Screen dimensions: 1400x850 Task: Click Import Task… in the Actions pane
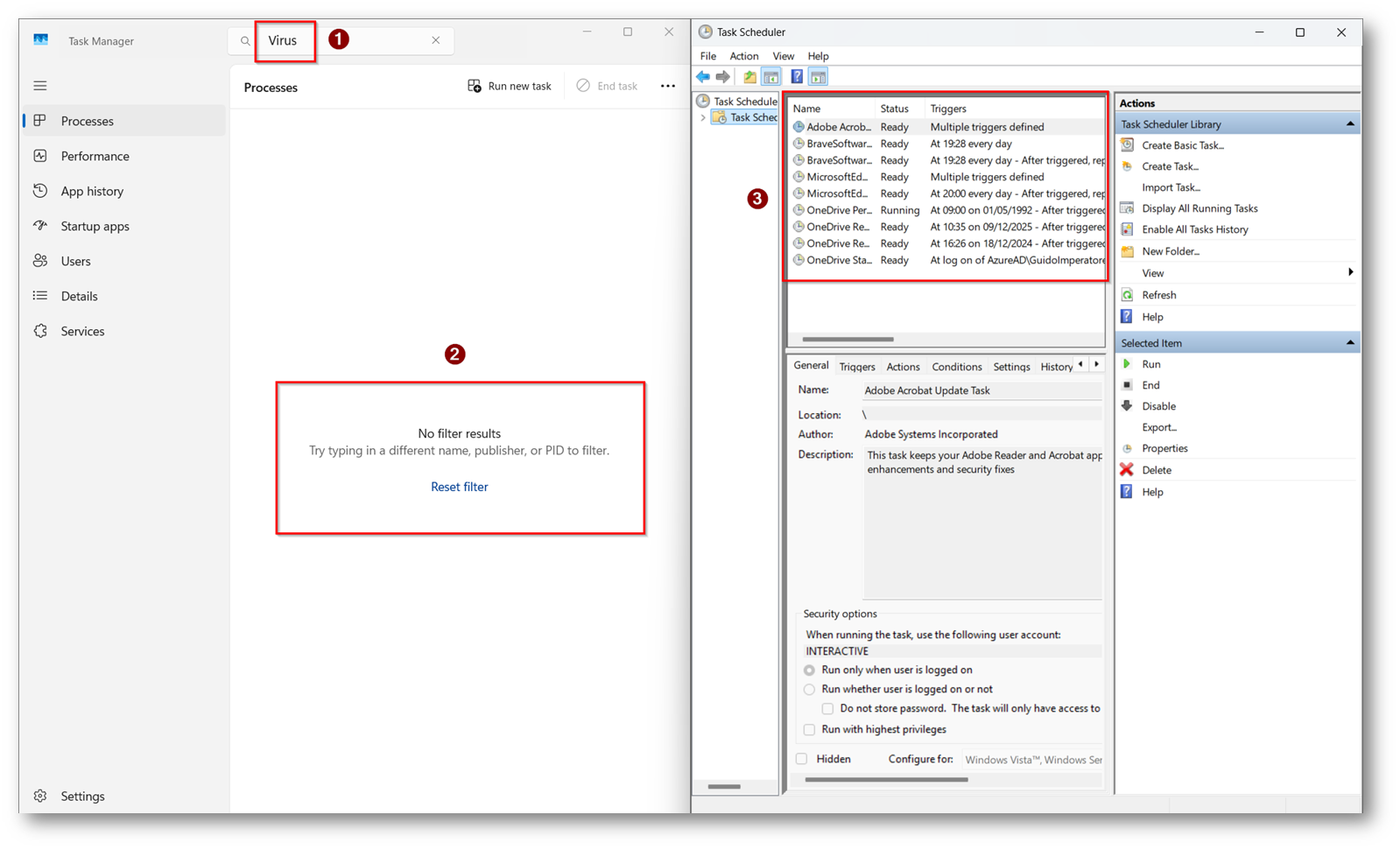1171,187
